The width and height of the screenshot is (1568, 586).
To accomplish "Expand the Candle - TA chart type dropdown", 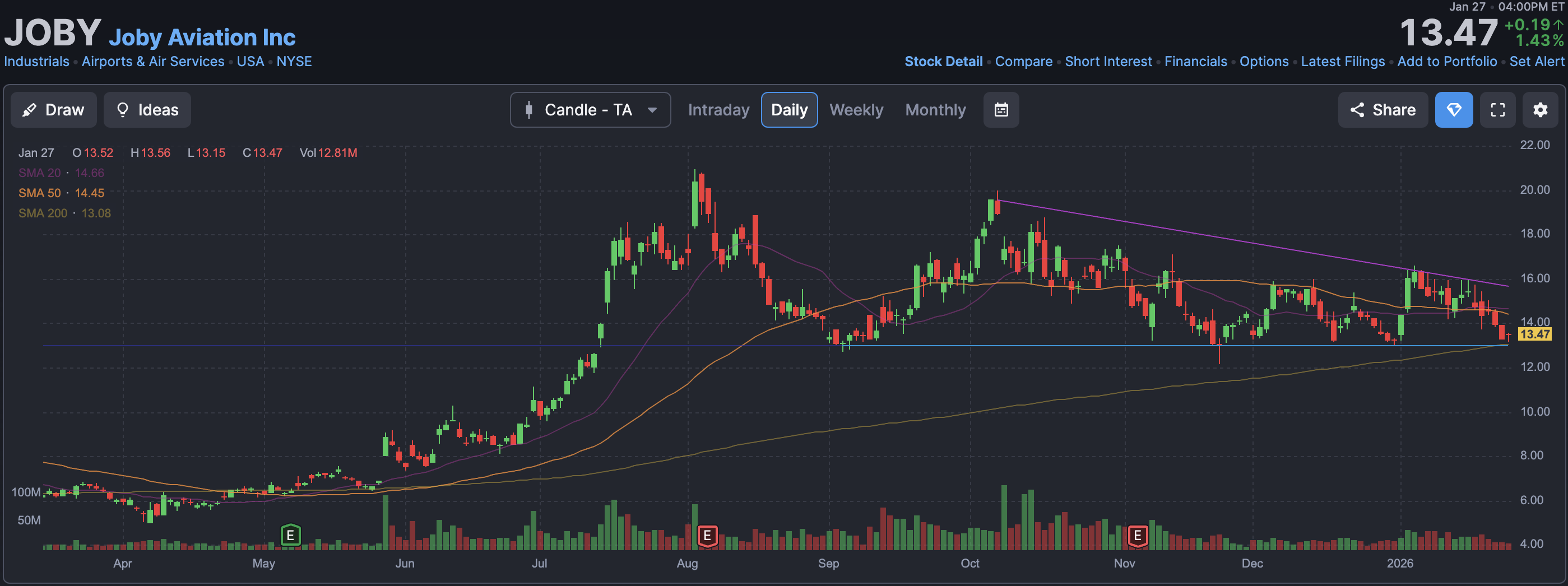I will [590, 110].
